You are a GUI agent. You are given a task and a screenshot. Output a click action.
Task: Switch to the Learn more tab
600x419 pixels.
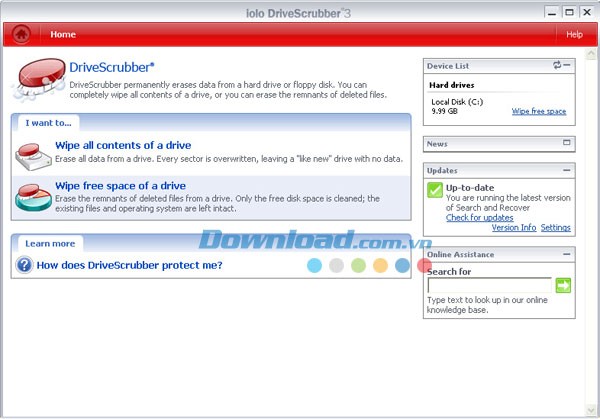coord(50,244)
